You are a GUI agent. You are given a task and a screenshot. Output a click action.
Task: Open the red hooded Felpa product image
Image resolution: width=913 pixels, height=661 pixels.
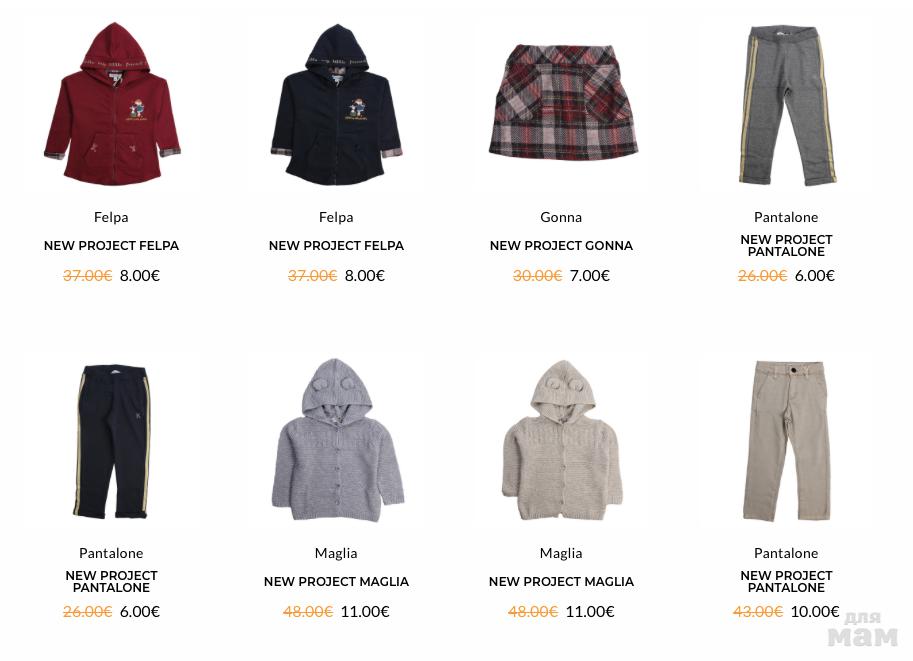pyautogui.click(x=111, y=104)
